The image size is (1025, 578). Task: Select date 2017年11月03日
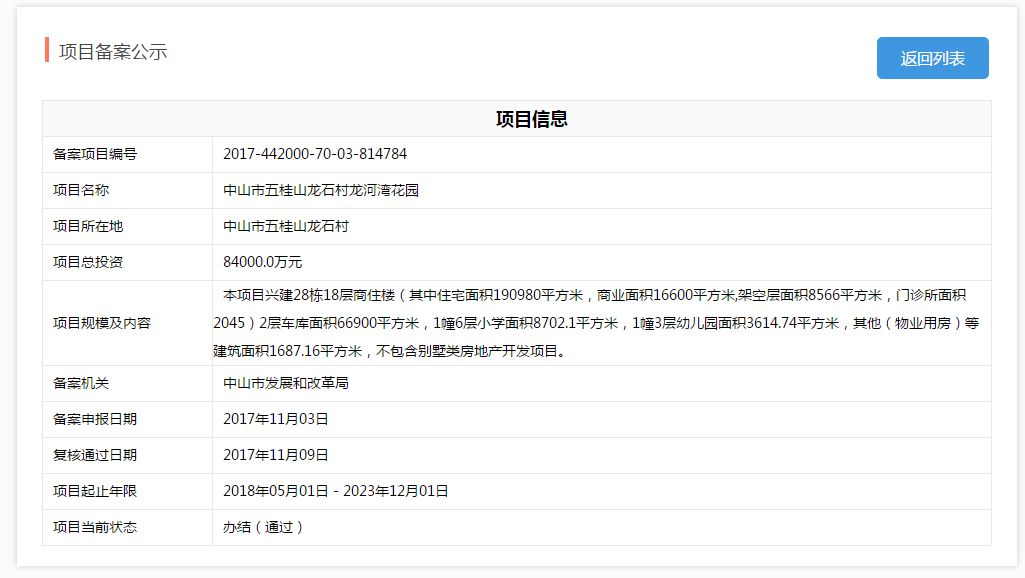coord(276,419)
